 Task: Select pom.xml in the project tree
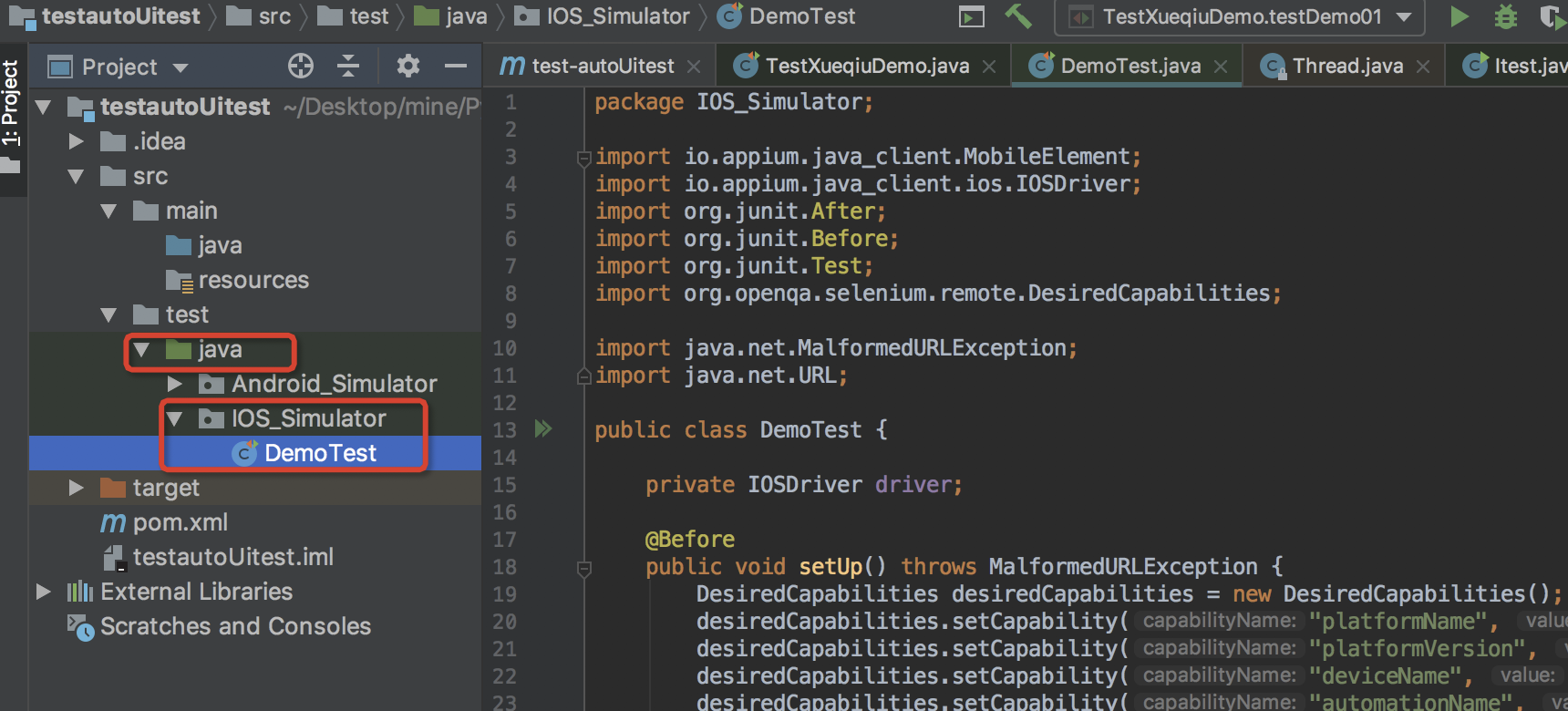pyautogui.click(x=180, y=522)
